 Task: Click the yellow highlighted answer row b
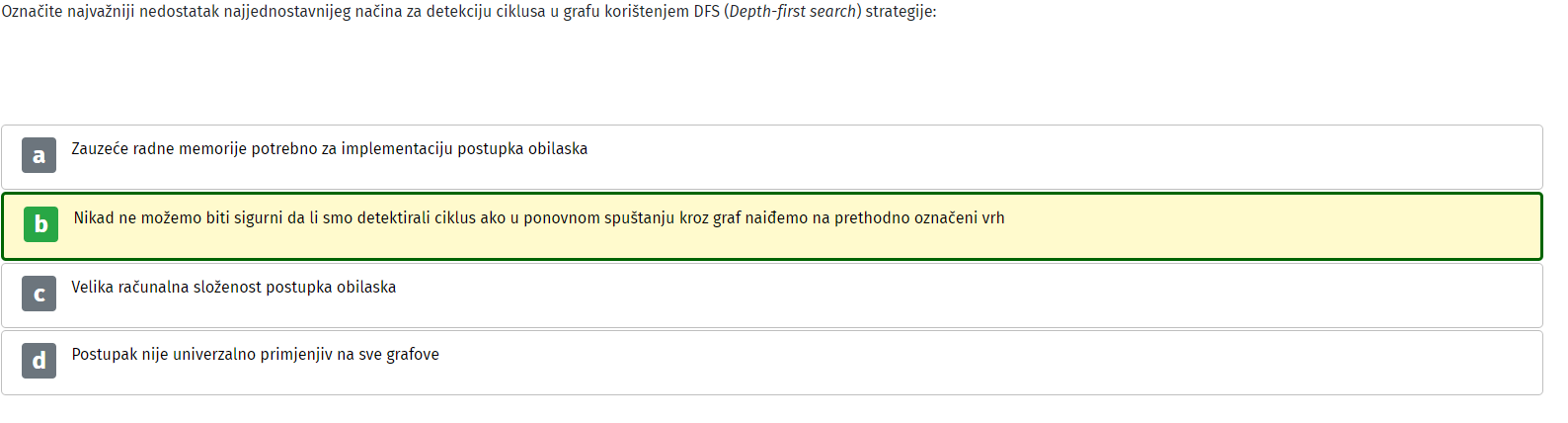point(772,226)
